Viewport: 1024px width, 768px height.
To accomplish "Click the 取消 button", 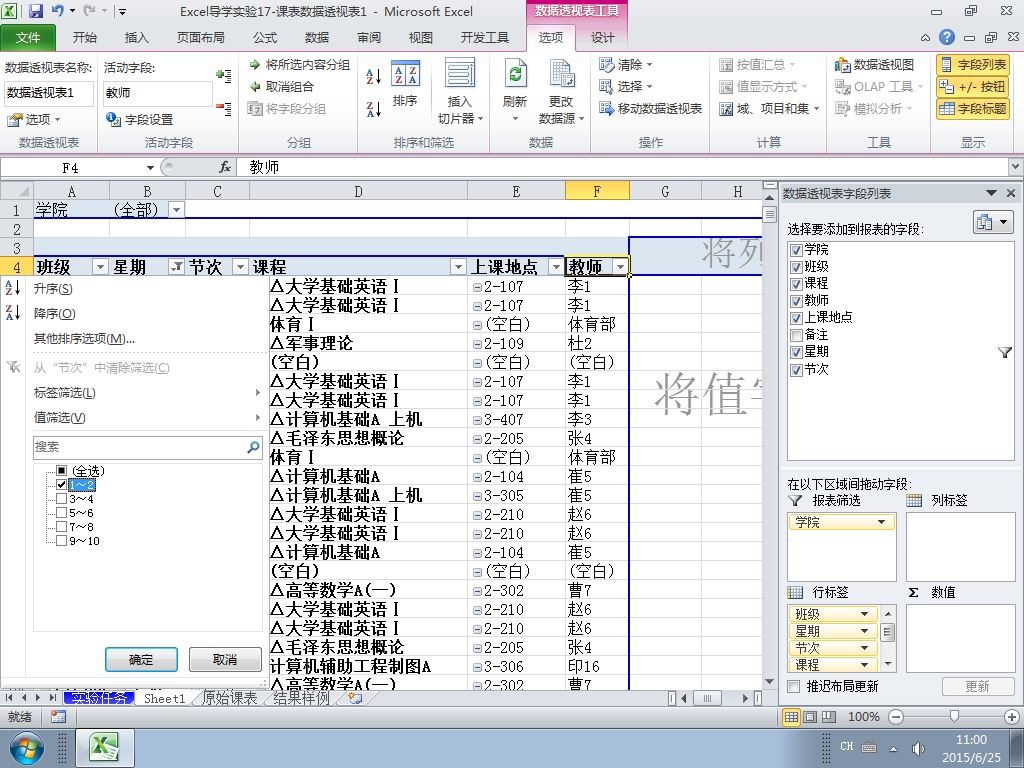I will click(x=225, y=660).
